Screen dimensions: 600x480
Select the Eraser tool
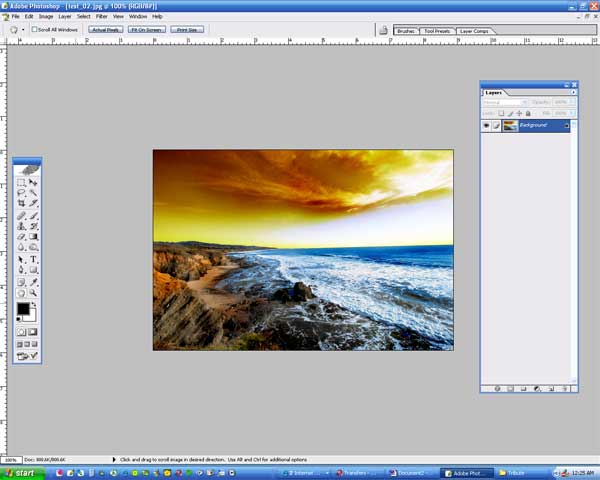point(21,237)
